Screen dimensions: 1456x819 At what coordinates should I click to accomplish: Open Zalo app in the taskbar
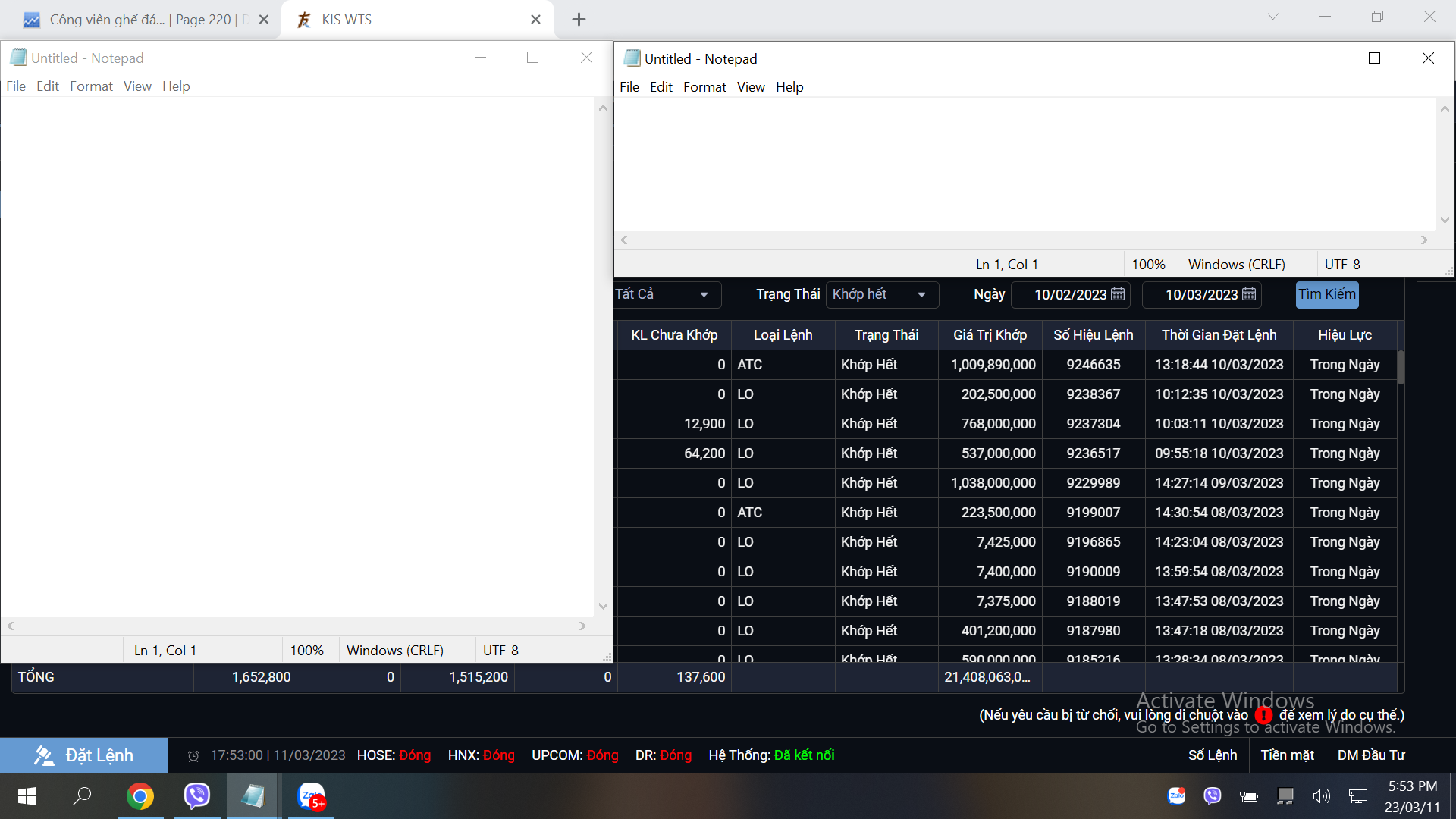click(x=311, y=795)
